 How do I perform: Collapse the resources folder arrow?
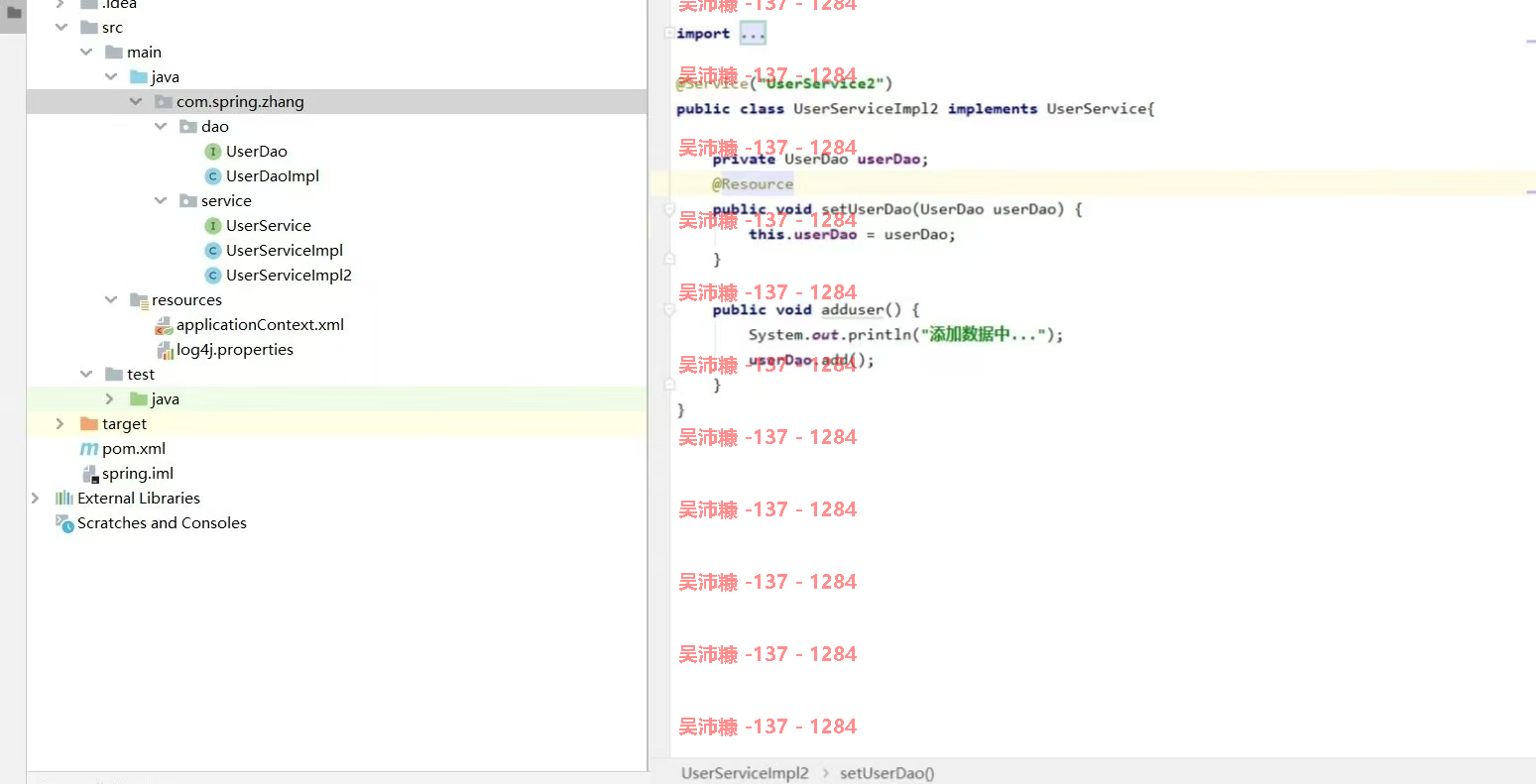coord(111,300)
